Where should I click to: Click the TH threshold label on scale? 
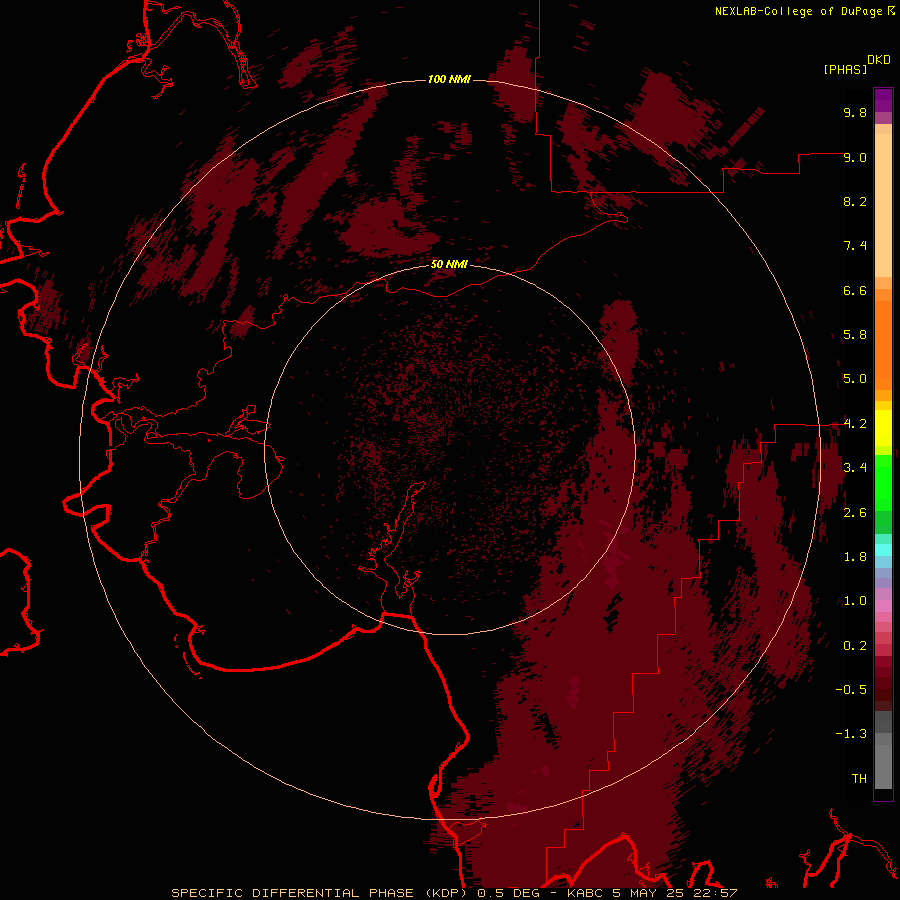click(859, 779)
